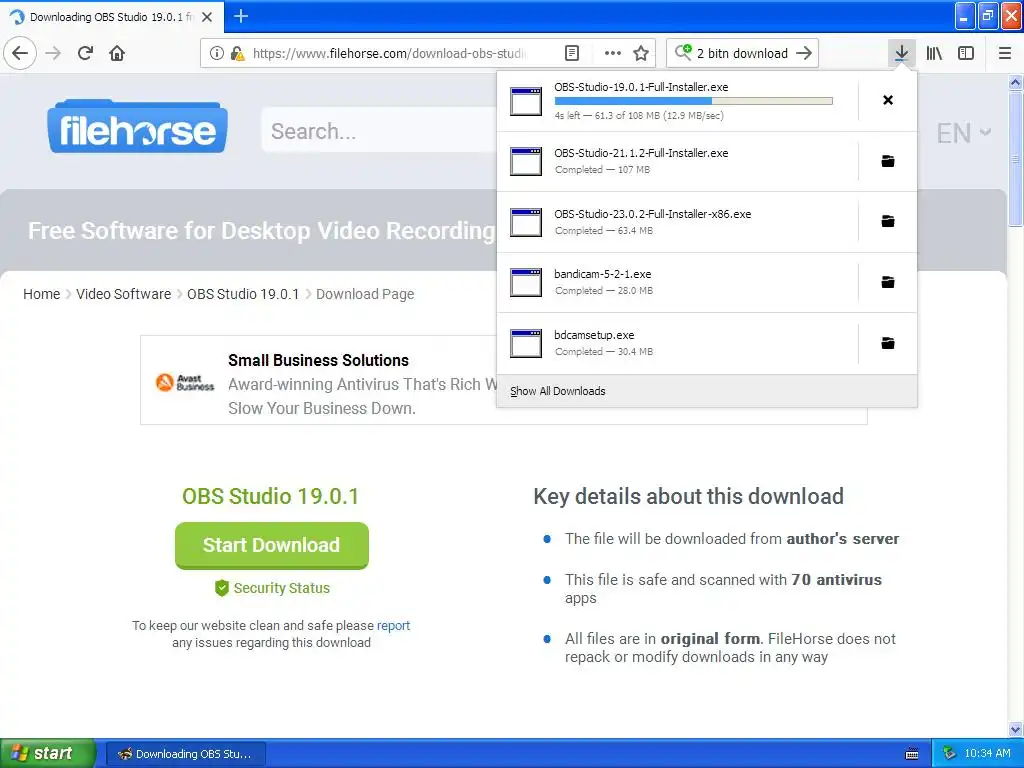Click the system tray clock
1024x768 pixels.
(x=987, y=753)
